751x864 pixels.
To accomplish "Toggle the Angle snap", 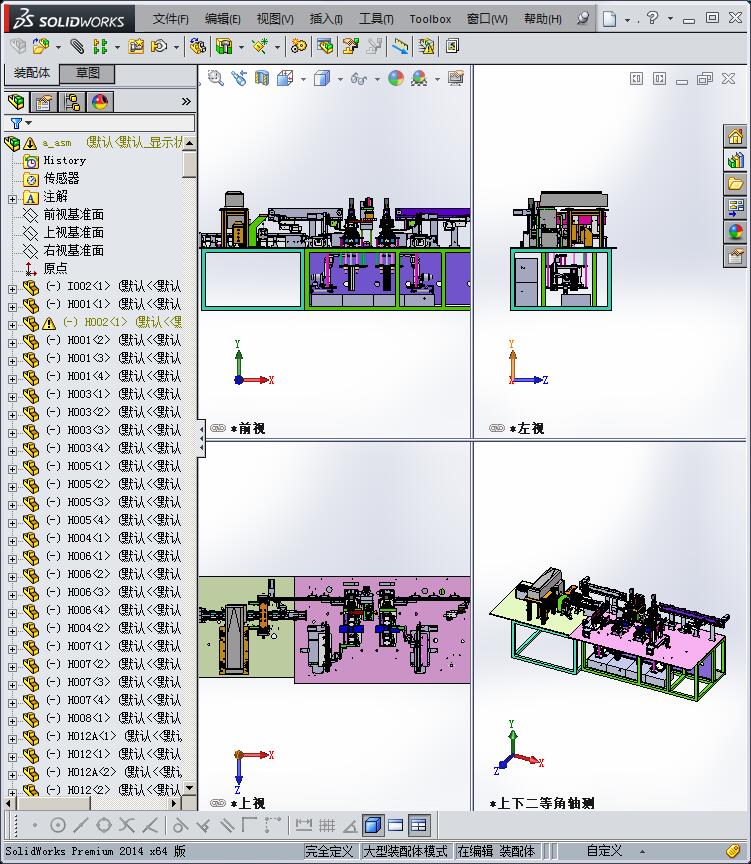I will [350, 825].
